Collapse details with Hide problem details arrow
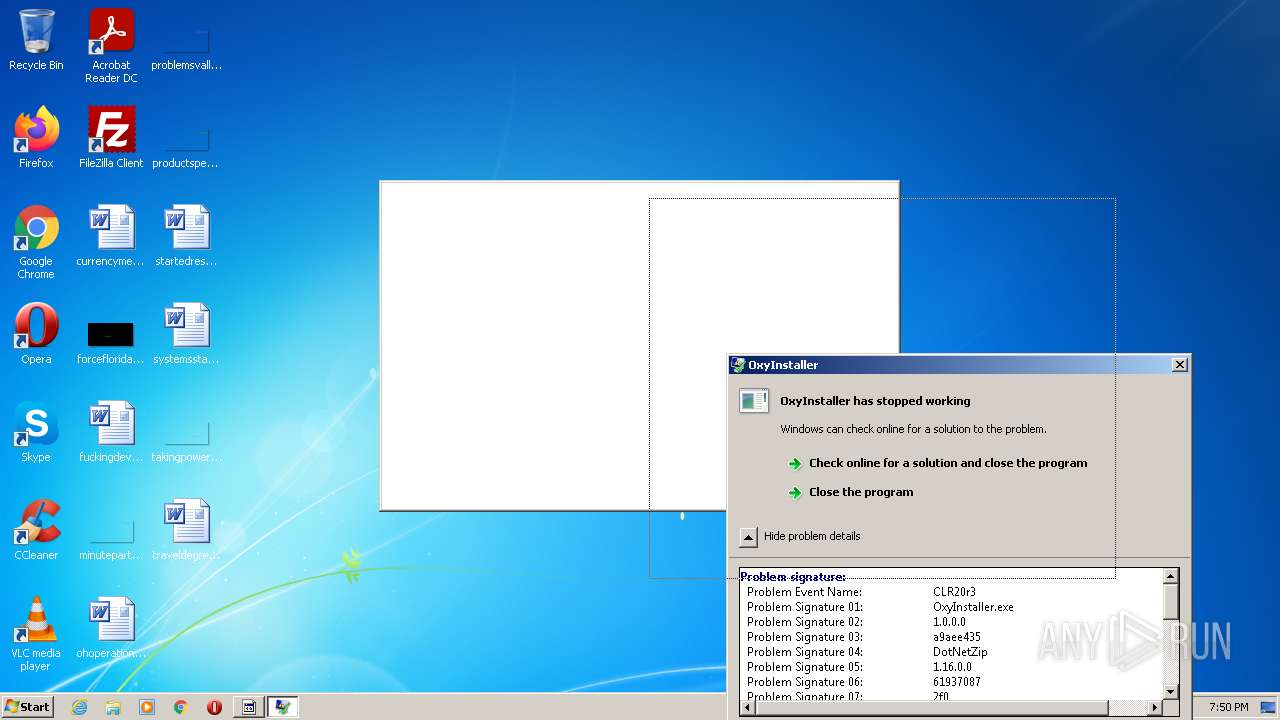Image resolution: width=1280 pixels, height=720 pixels. (x=748, y=537)
